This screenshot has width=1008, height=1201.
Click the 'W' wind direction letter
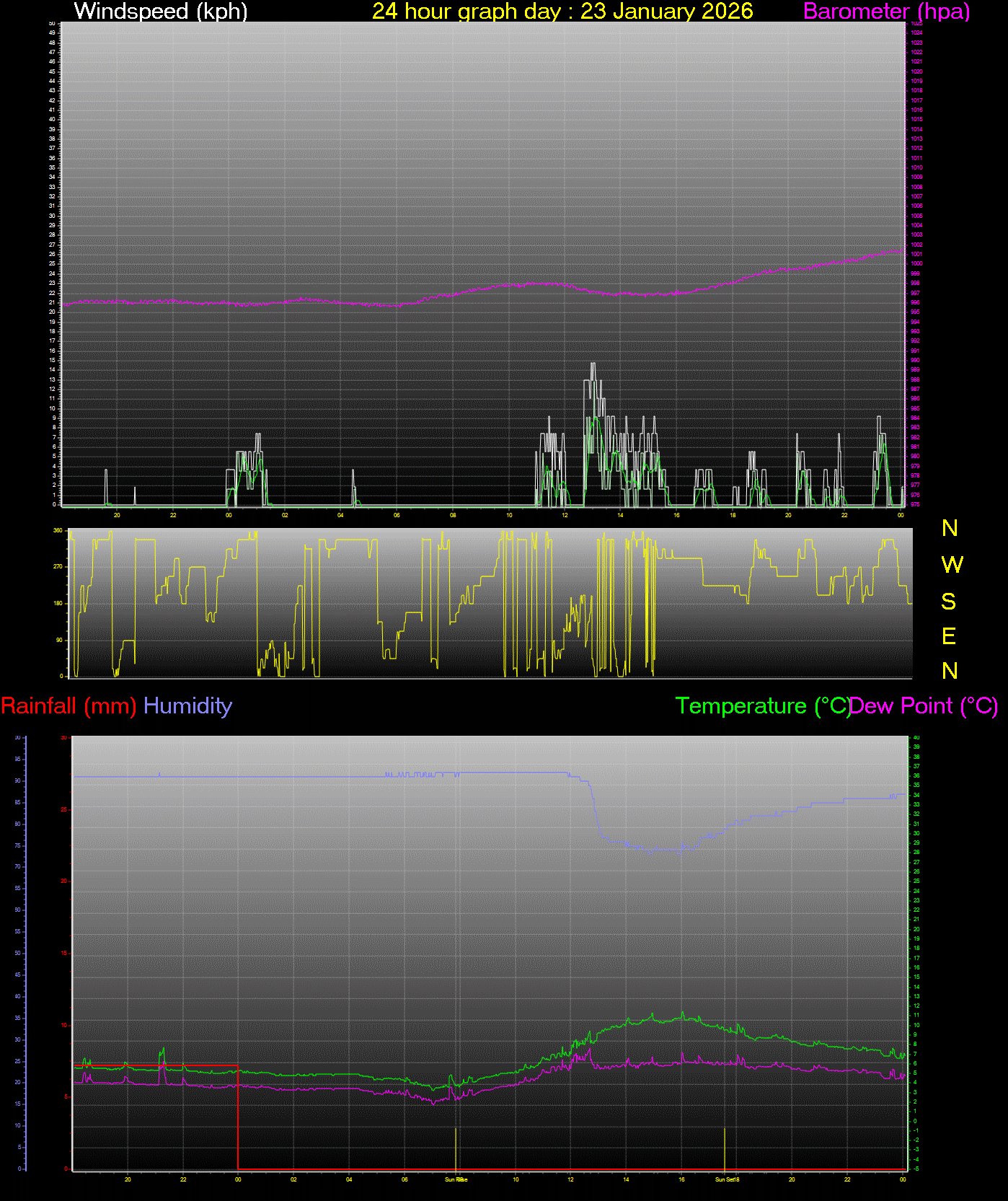click(x=952, y=564)
